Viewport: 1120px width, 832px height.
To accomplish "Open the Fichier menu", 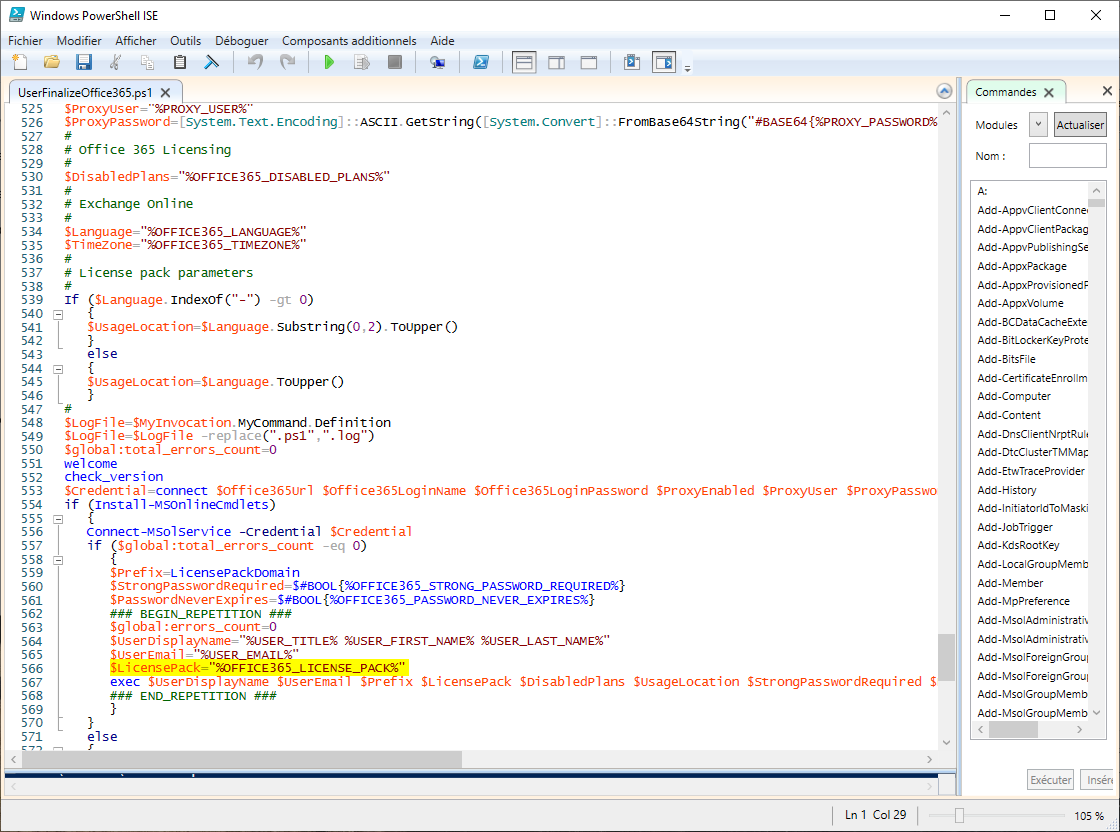I will [x=25, y=41].
